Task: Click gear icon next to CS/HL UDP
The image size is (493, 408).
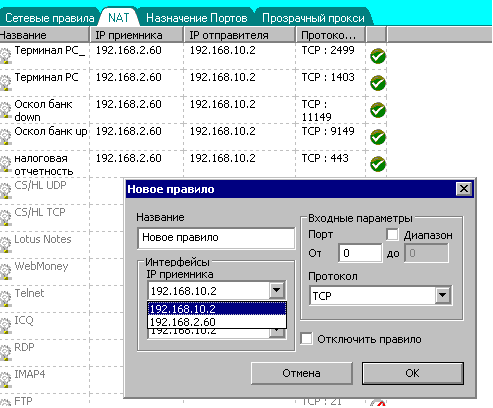Action: coord(5,191)
